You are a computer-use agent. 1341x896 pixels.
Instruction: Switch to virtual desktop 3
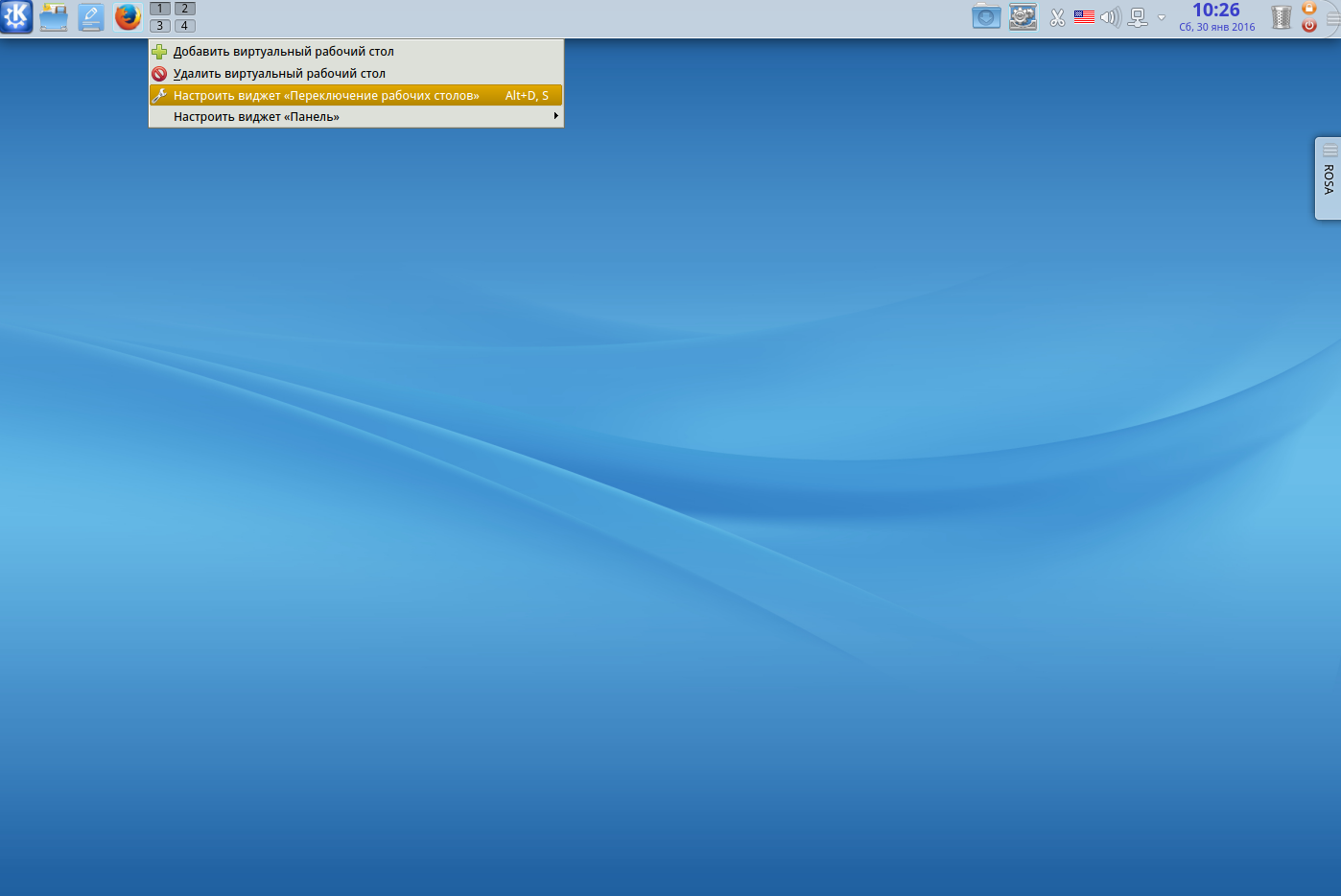(x=160, y=26)
